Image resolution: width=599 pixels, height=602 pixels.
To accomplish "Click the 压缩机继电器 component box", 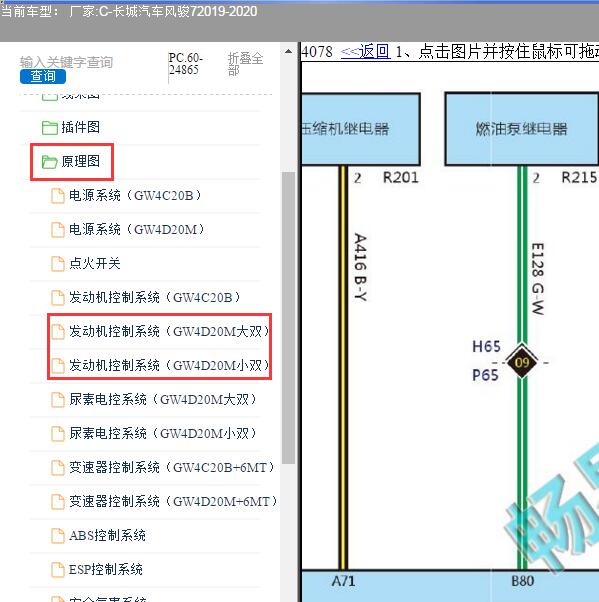I will coord(361,129).
